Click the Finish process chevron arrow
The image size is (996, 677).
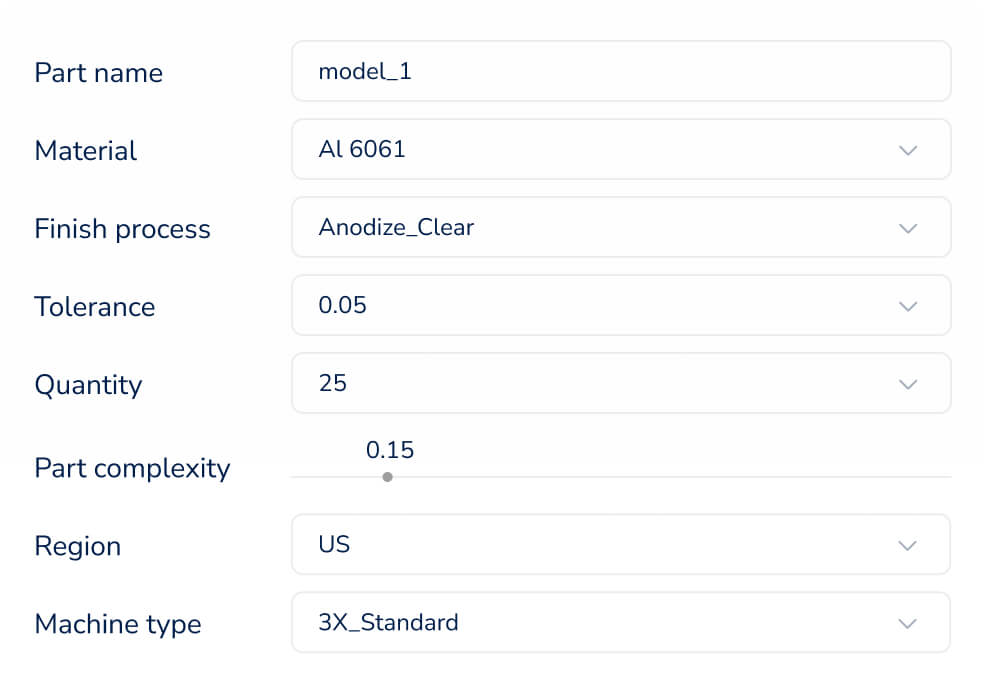tap(908, 228)
